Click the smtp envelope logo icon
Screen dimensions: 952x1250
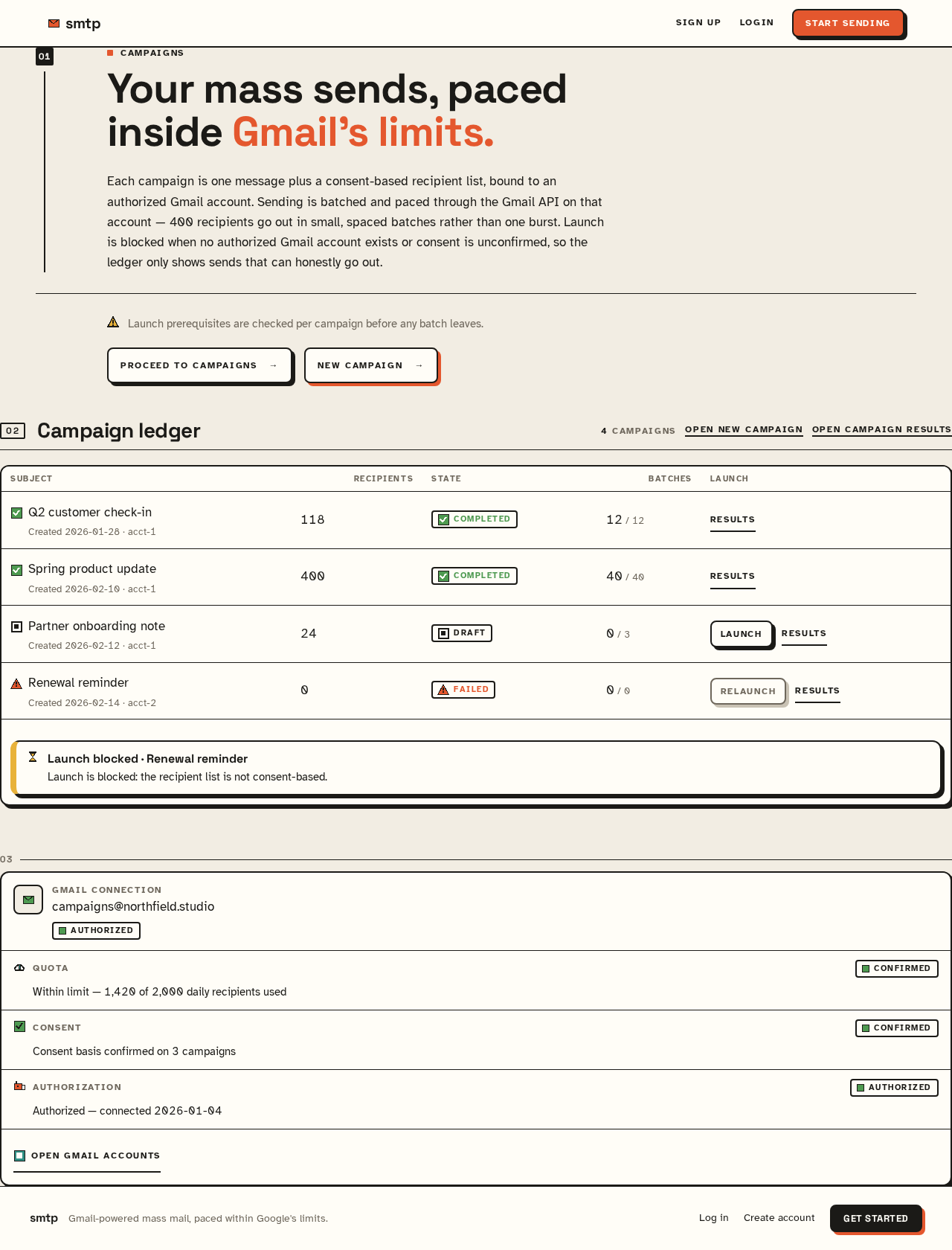tap(54, 24)
